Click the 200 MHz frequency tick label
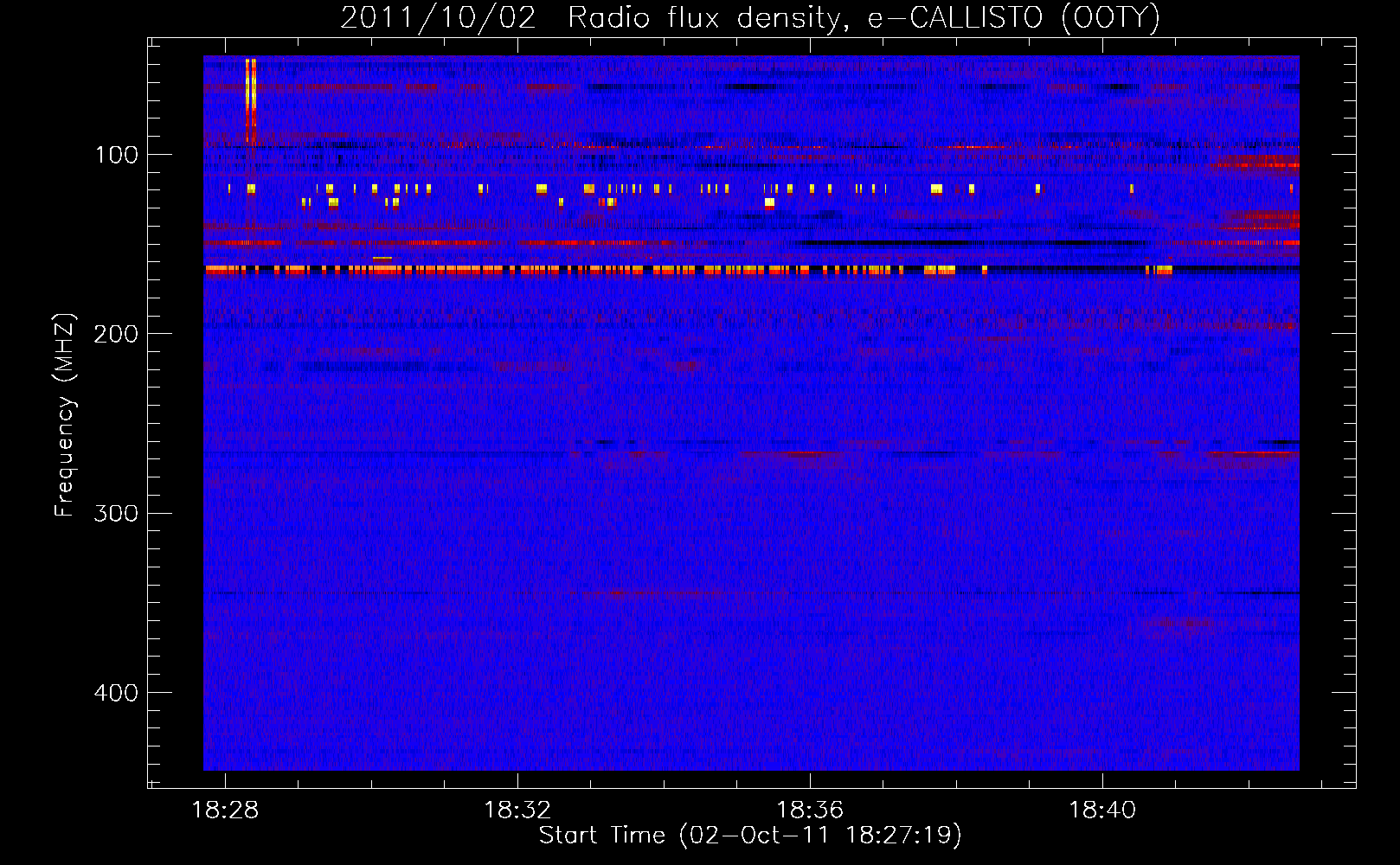This screenshot has height=865, width=1400. pyautogui.click(x=117, y=334)
